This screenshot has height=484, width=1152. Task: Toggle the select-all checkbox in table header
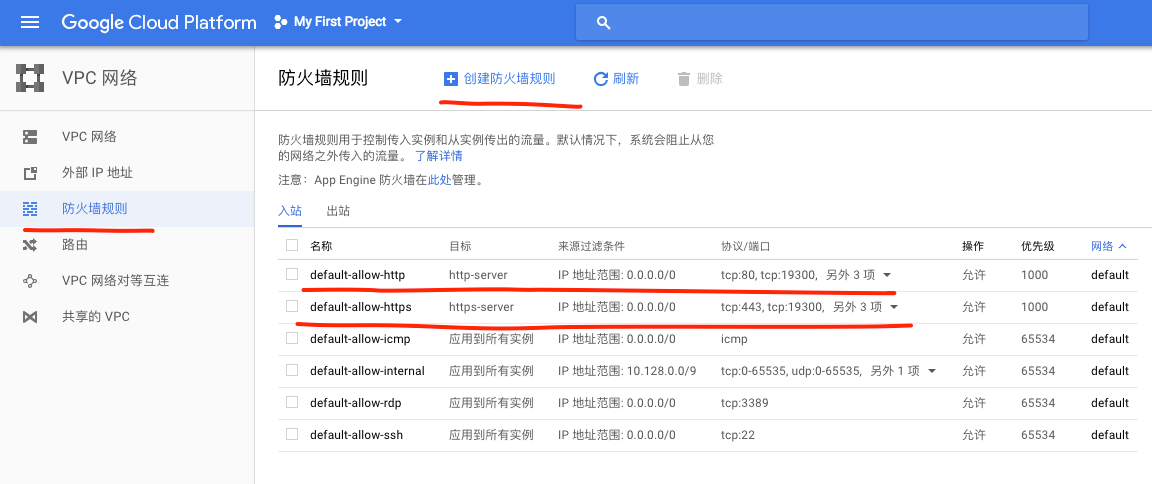click(x=292, y=245)
